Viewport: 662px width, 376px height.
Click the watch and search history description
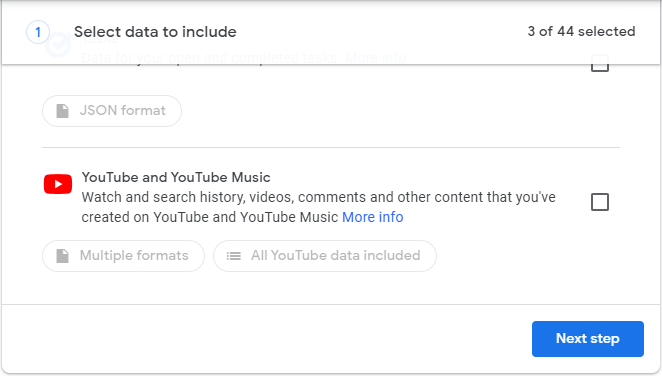click(318, 207)
